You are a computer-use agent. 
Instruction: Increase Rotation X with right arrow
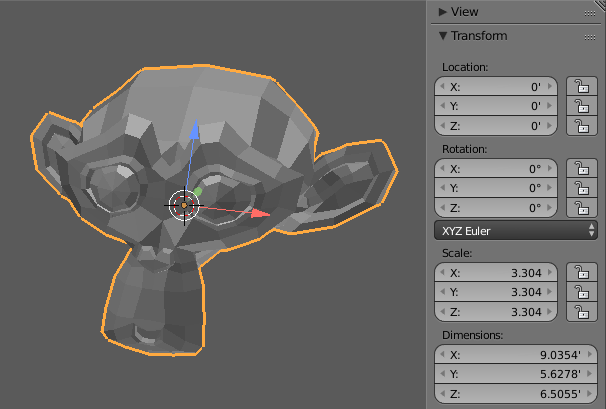550,169
